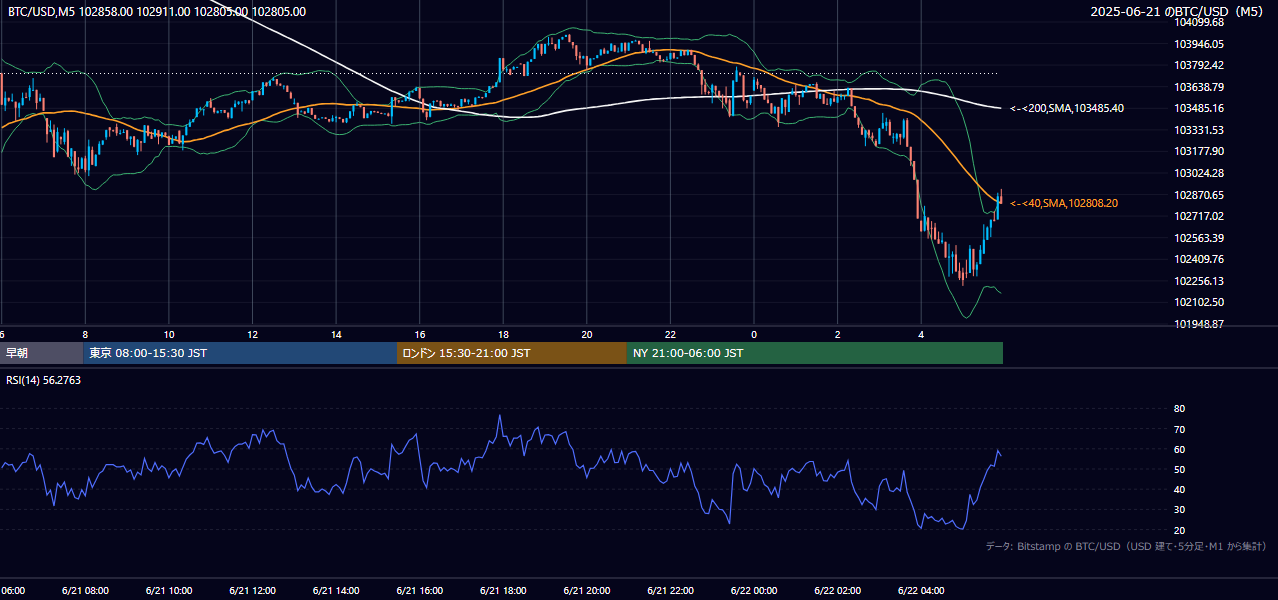Click the 早朝 session bar
The height and width of the screenshot is (600, 1278).
point(42,353)
